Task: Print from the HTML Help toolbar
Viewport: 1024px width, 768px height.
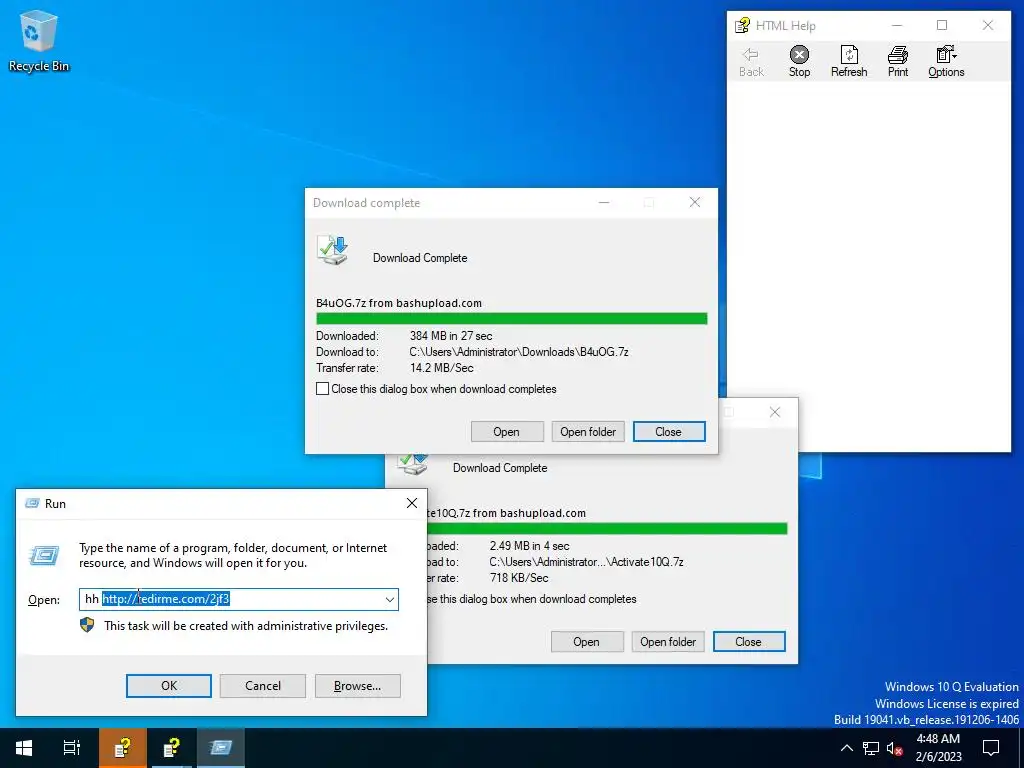Action: 898,62
